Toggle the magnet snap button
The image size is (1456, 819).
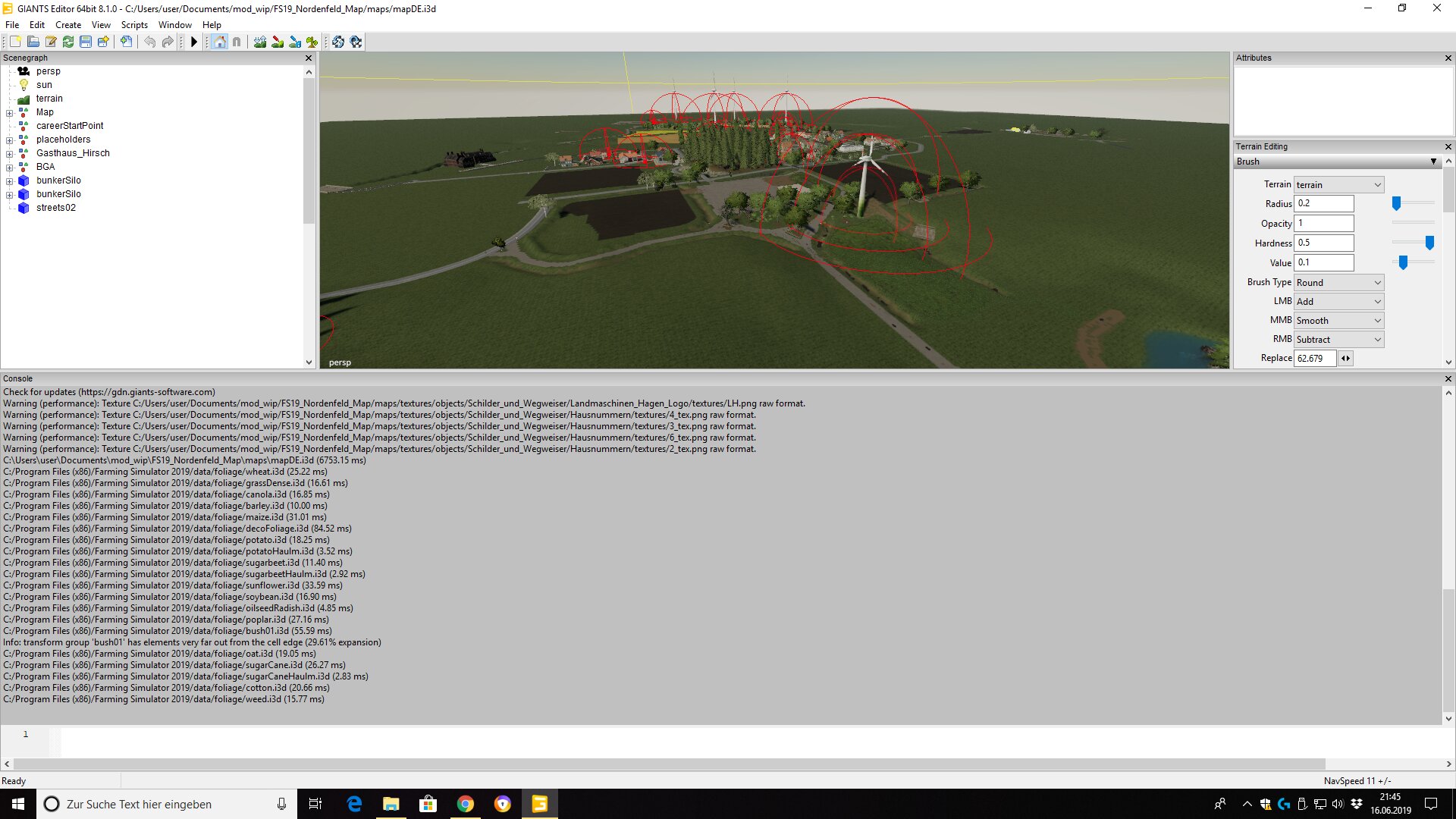[237, 42]
